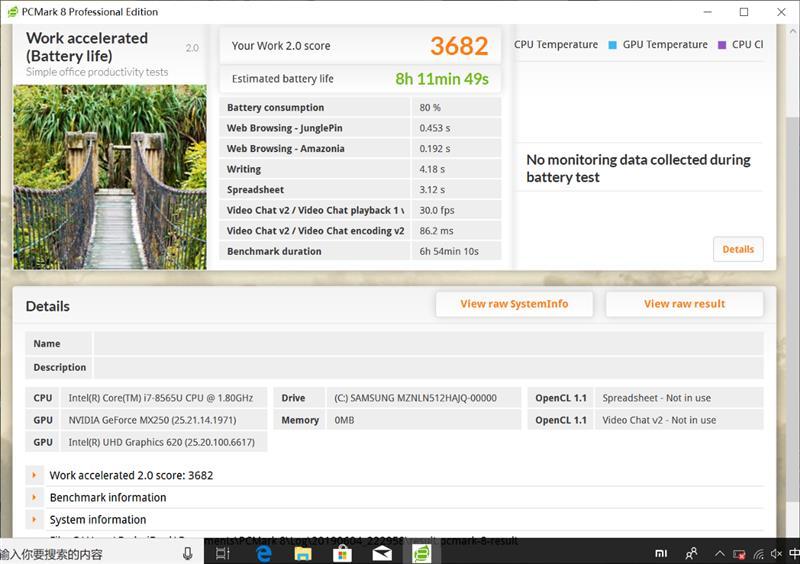The height and width of the screenshot is (564, 800).
Task: Select the Battery consumption row
Action: pyautogui.click(x=360, y=107)
